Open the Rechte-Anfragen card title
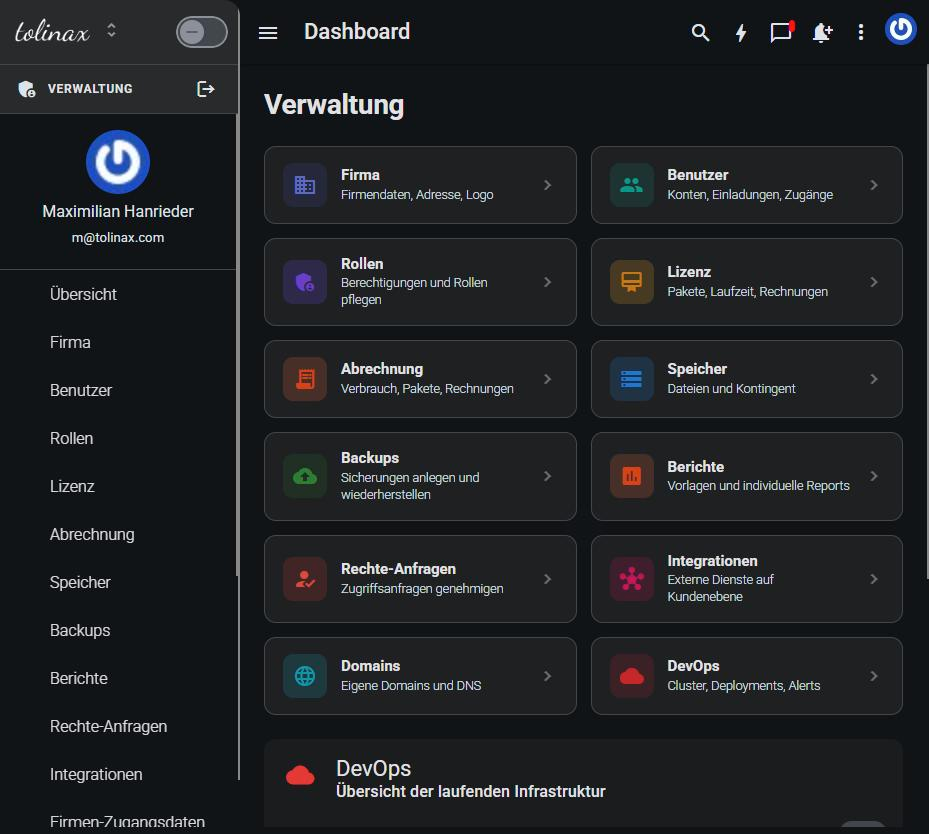929x834 pixels. 398,569
